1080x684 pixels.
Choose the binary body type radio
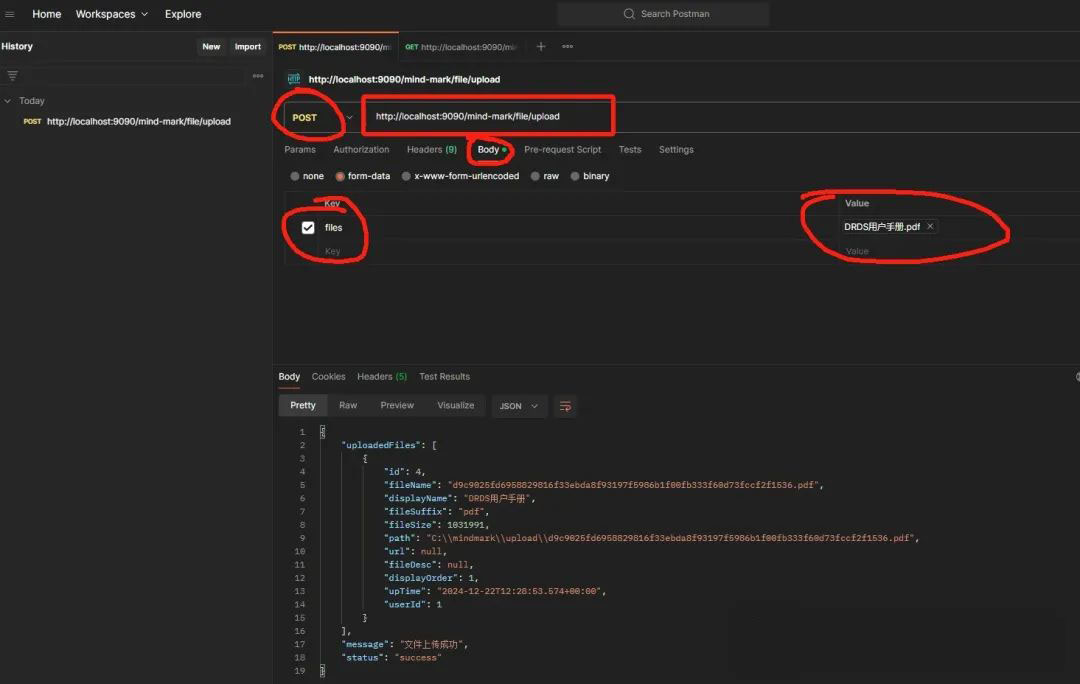click(575, 176)
